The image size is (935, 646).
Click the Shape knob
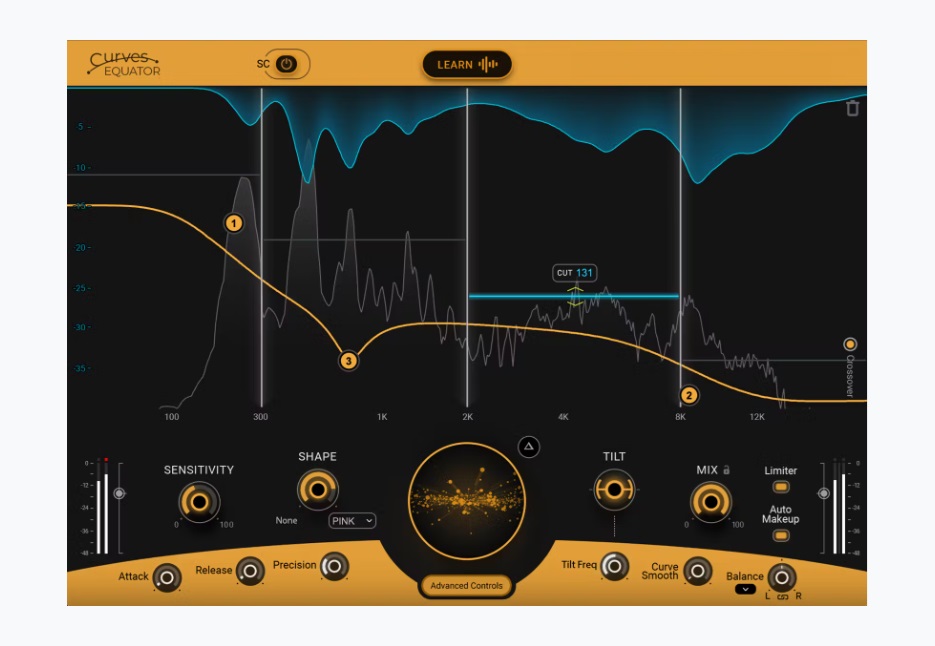pos(318,490)
